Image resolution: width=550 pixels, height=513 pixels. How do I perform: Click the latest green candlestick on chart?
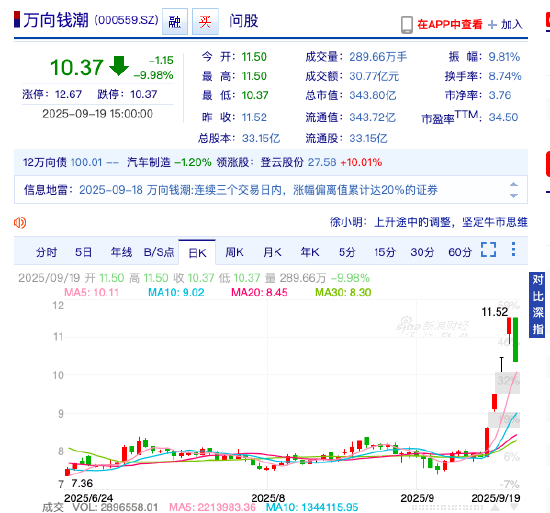tap(515, 339)
